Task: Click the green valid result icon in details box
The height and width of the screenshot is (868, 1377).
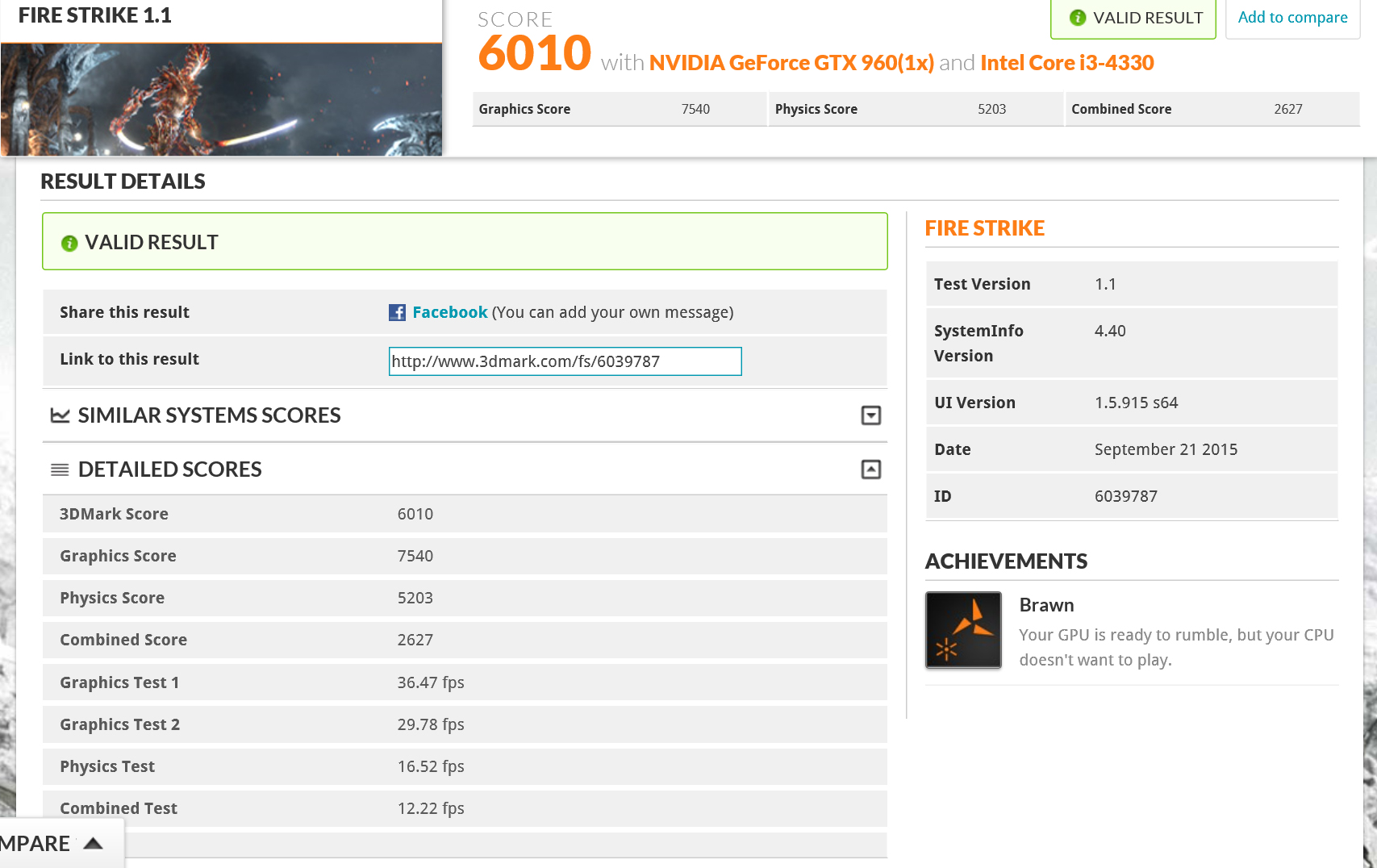Action: coord(69,243)
